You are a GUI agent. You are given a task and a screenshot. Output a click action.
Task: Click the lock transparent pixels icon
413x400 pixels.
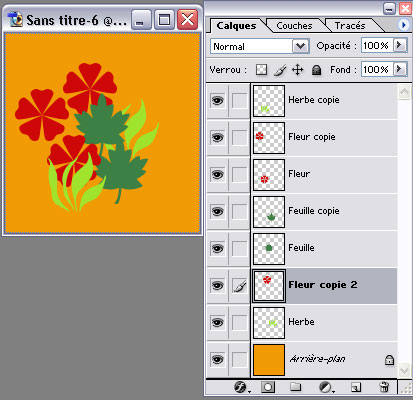click(x=261, y=70)
